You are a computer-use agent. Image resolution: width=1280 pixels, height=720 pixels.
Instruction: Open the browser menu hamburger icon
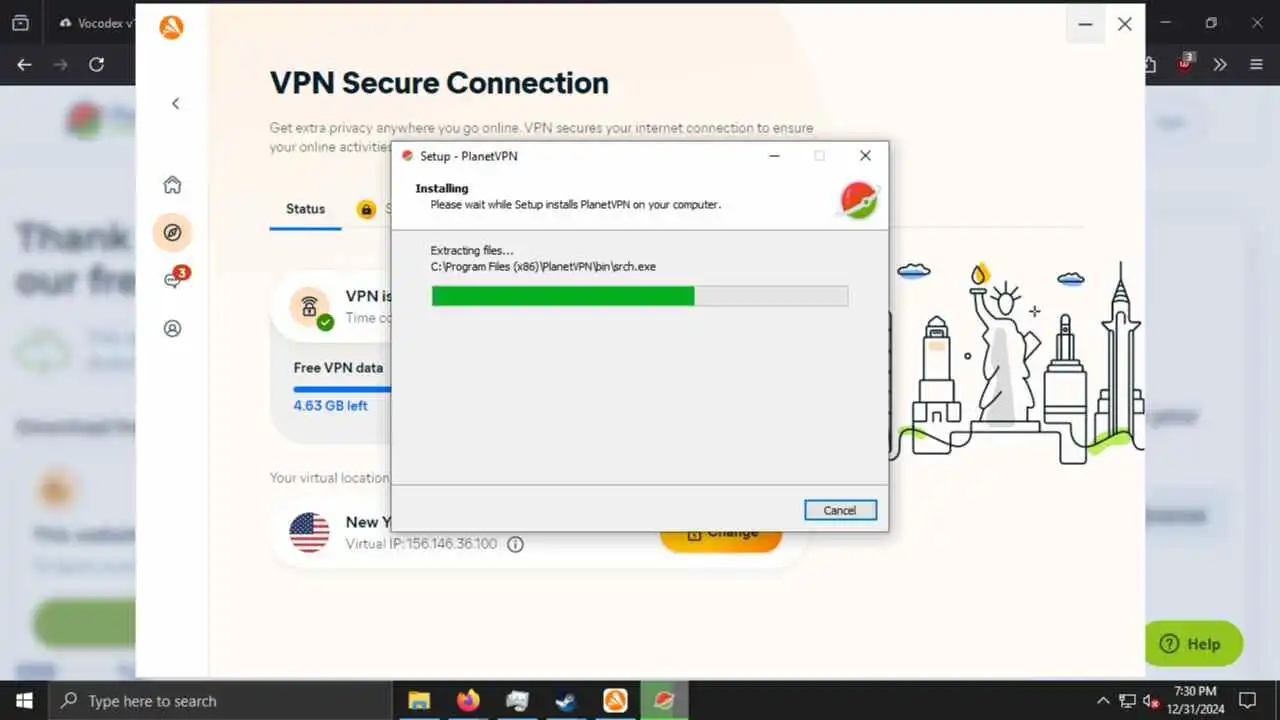point(1257,64)
